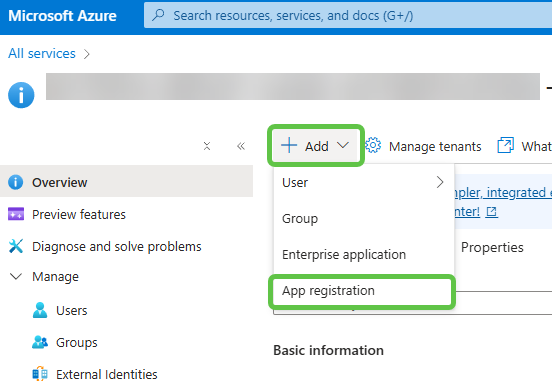
Task: Open the Add dropdown button
Action: click(316, 145)
